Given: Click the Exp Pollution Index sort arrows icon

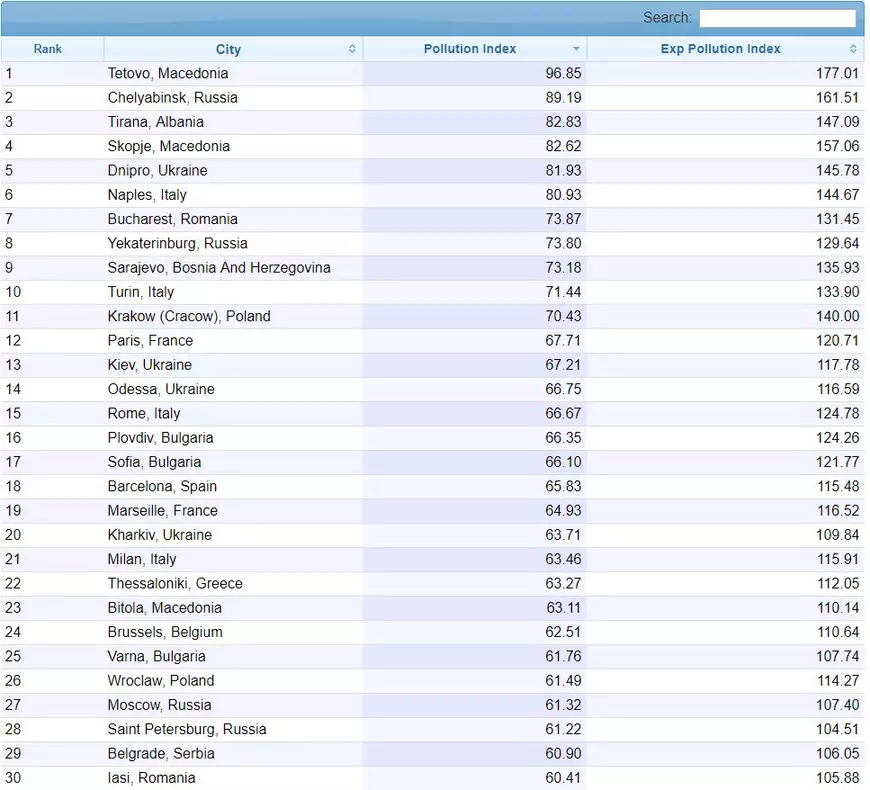Looking at the screenshot, I should (x=853, y=49).
